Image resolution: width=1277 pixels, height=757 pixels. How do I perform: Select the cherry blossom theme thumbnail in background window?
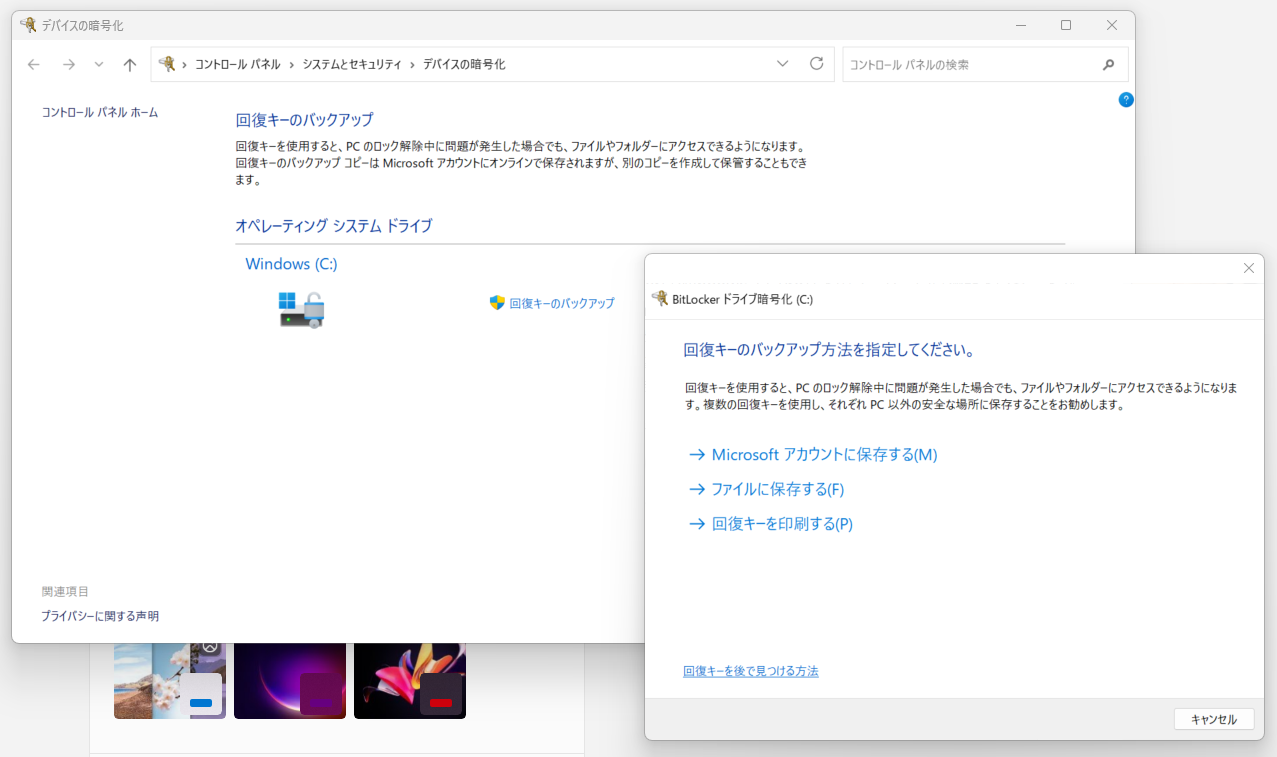(x=170, y=681)
